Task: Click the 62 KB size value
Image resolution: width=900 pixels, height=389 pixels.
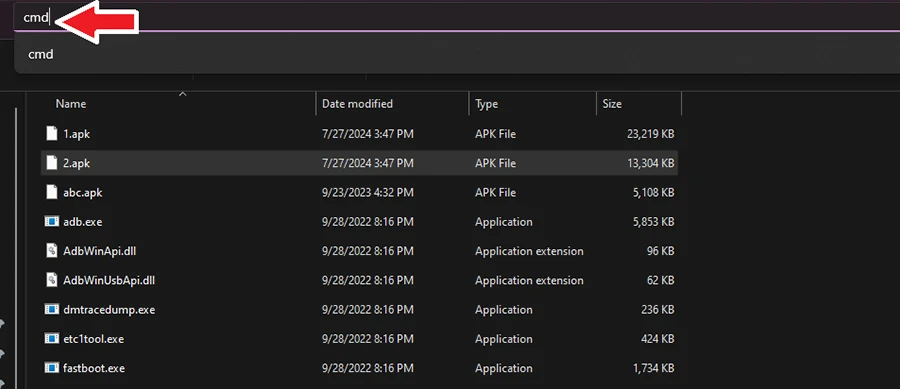Action: pos(660,281)
